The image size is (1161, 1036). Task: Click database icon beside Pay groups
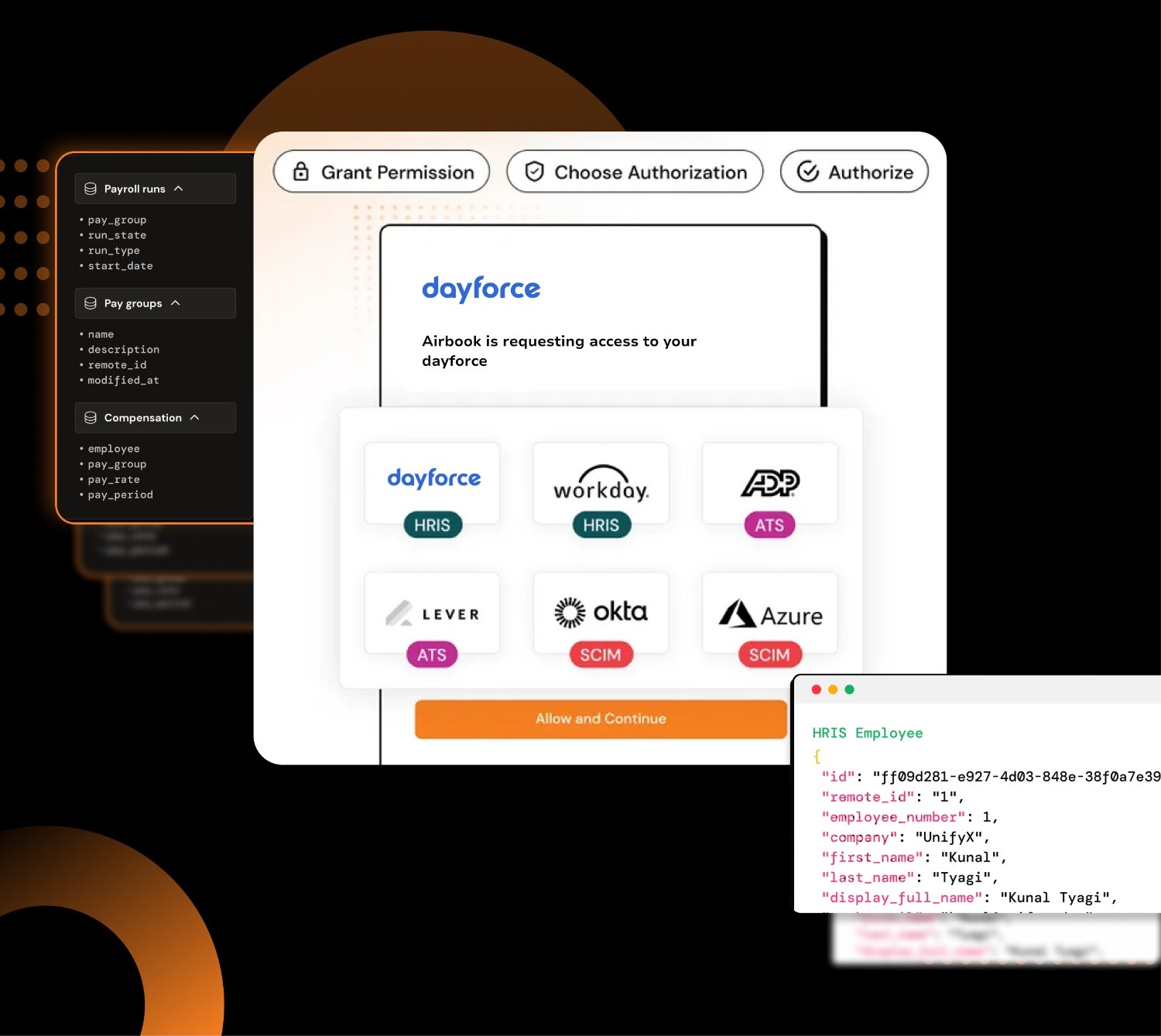[91, 303]
